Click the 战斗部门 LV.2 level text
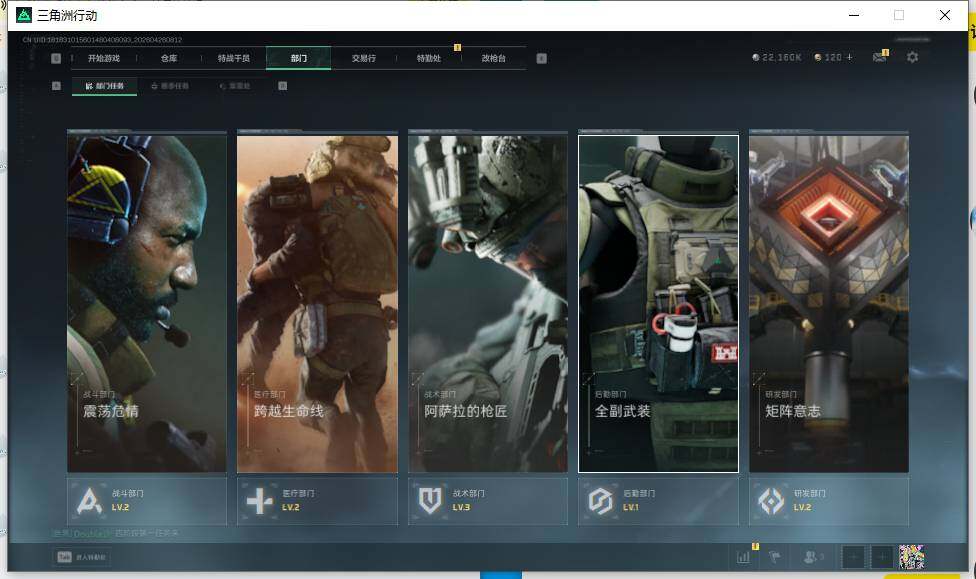 click(121, 507)
